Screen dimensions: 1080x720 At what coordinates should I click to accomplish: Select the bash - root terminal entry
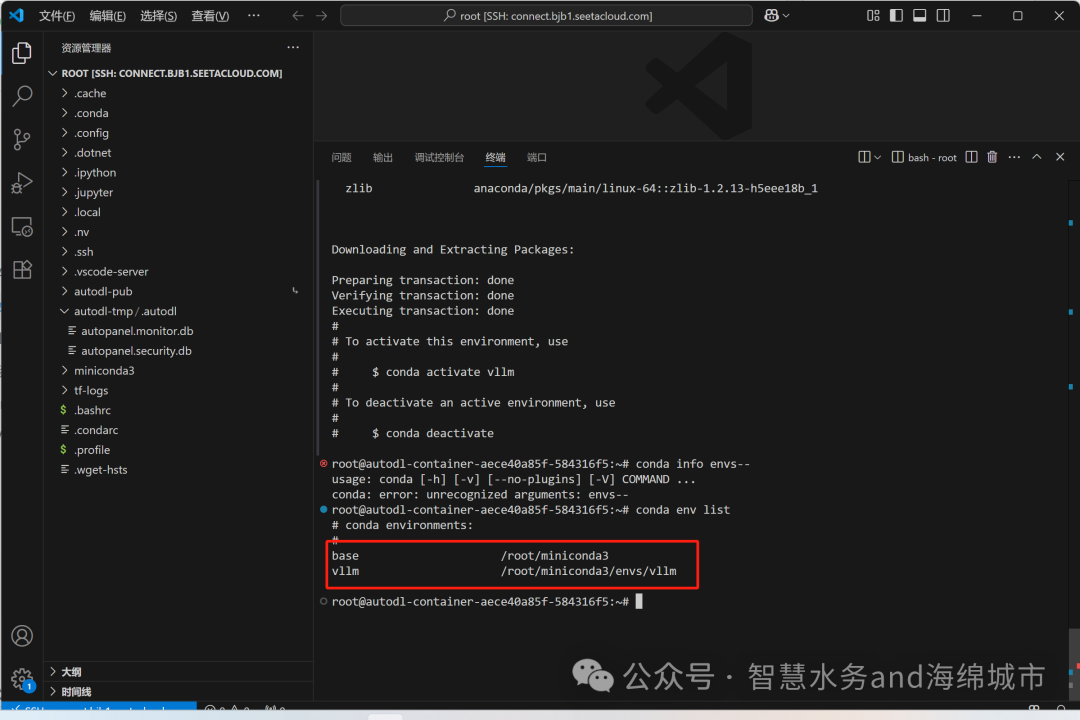click(x=930, y=156)
